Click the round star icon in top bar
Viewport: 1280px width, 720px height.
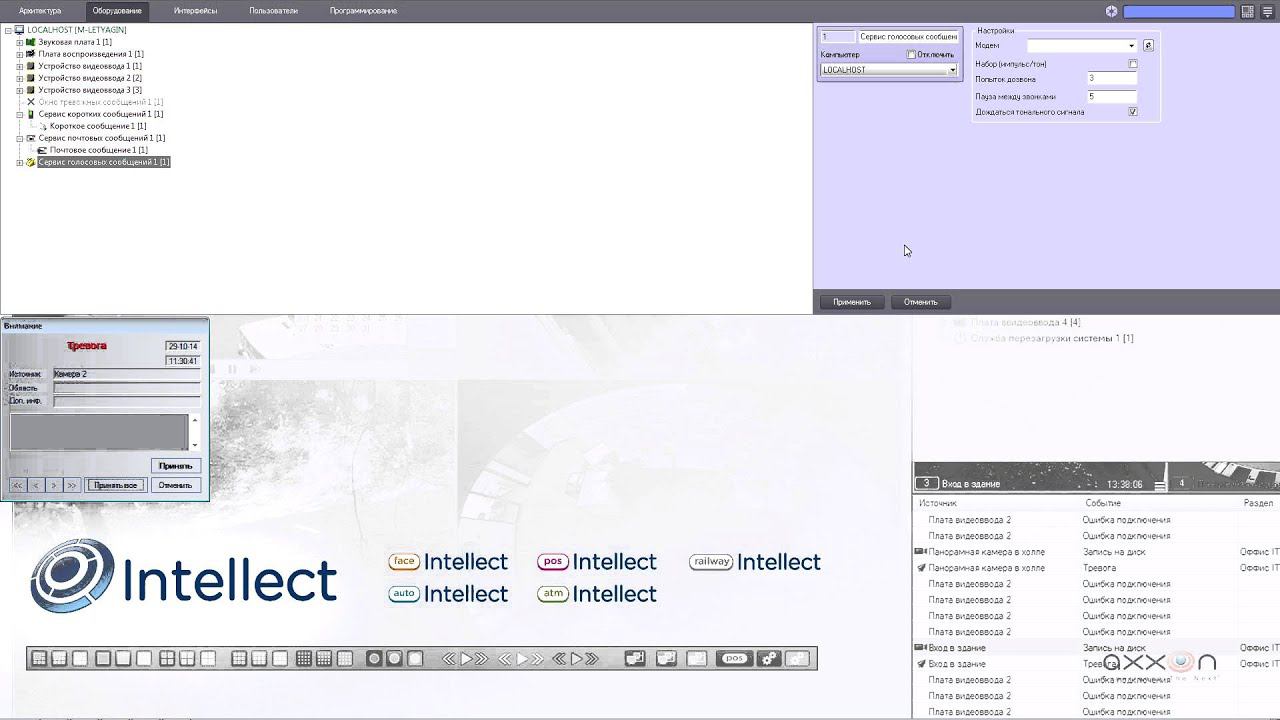click(1111, 12)
